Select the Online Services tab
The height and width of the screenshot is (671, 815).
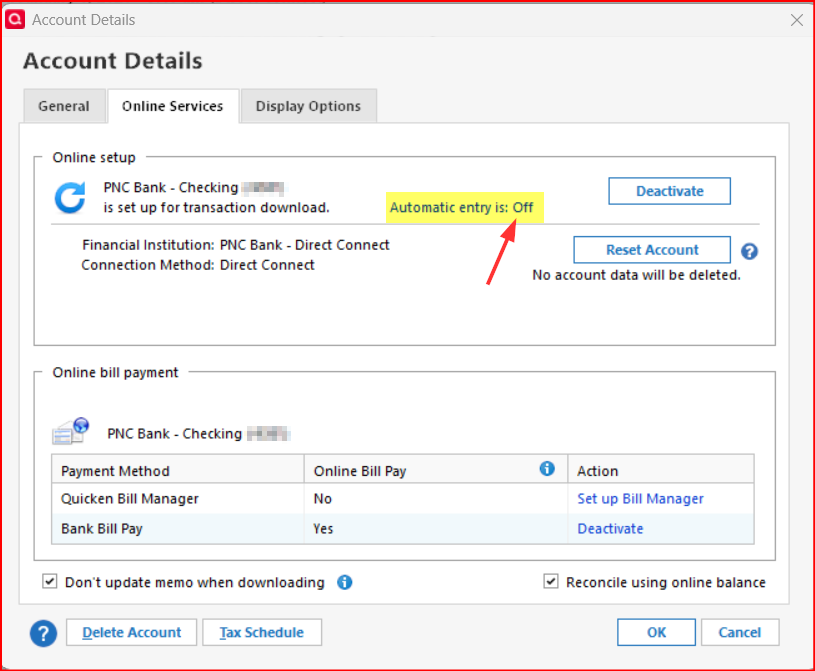click(x=173, y=106)
